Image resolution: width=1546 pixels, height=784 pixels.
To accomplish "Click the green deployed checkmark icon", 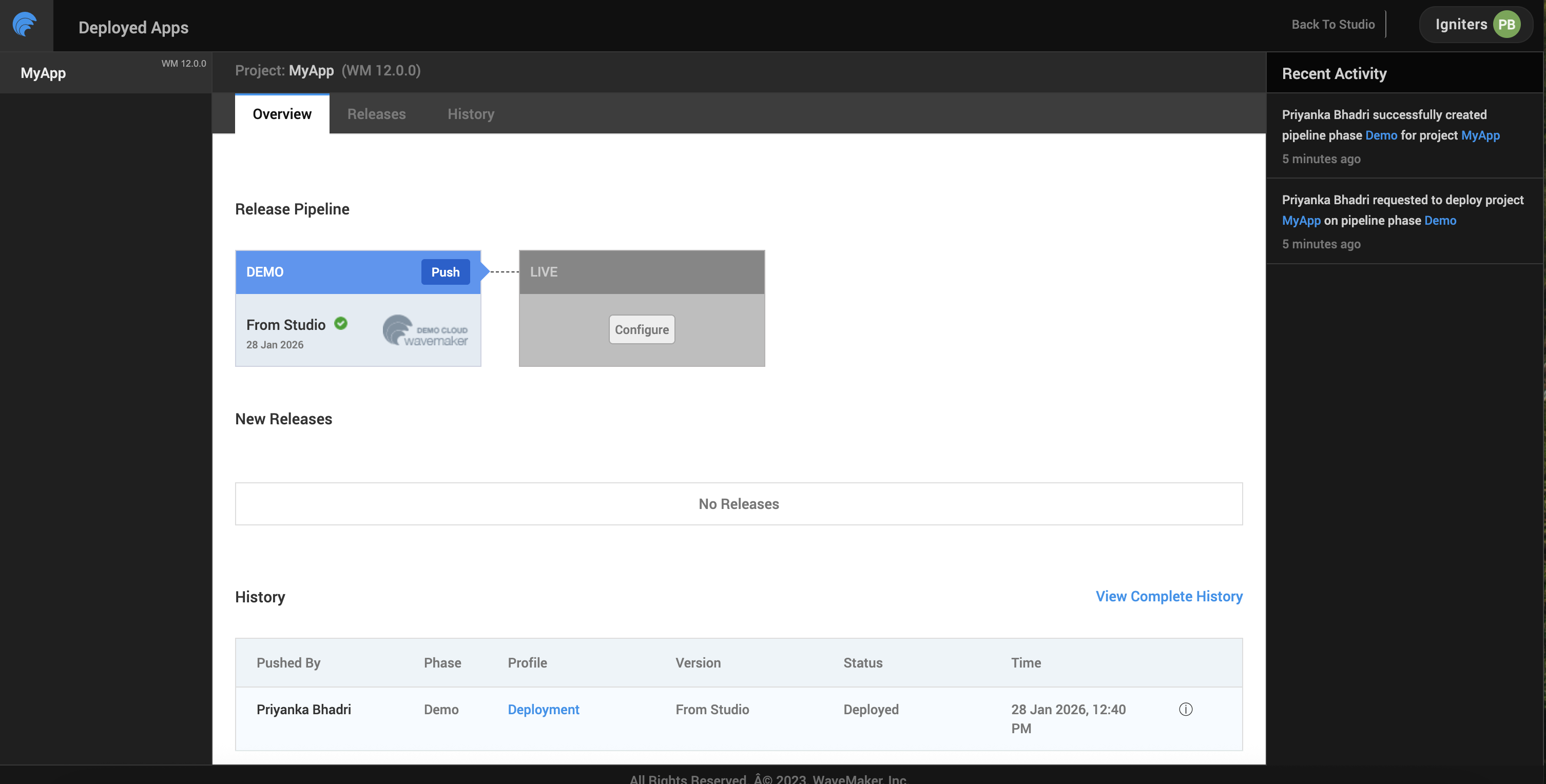I will click(x=341, y=323).
